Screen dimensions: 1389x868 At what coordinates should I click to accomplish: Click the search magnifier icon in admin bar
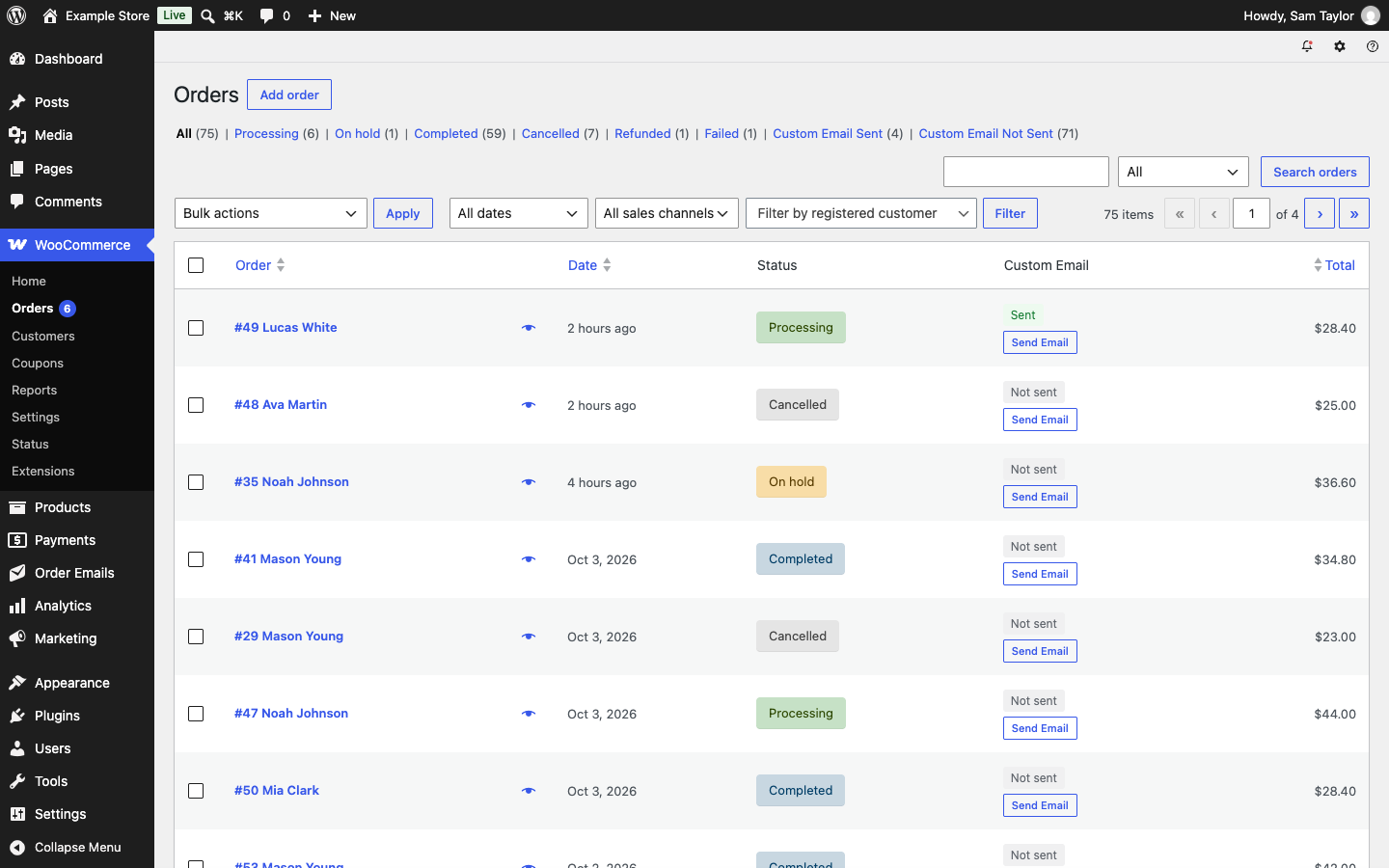coord(207,15)
